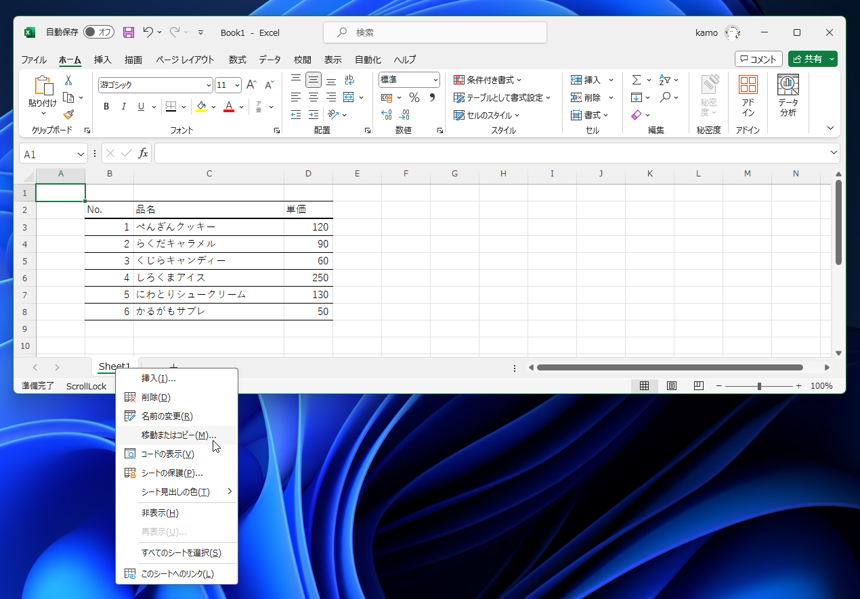Click the search box in title bar
Screen dimensions: 860x599
[435, 32]
